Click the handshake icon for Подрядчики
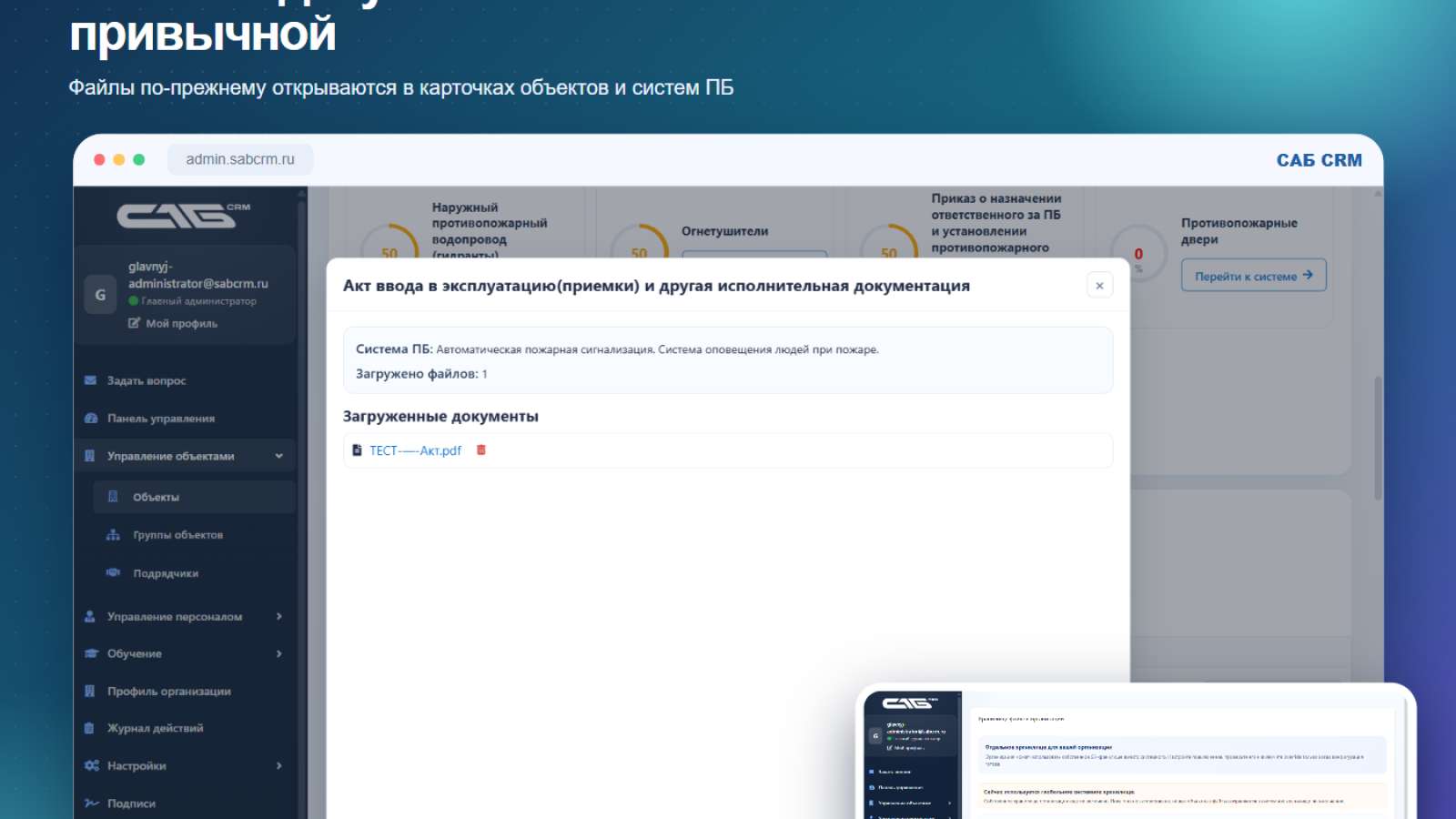The height and width of the screenshot is (819, 1456). click(113, 572)
